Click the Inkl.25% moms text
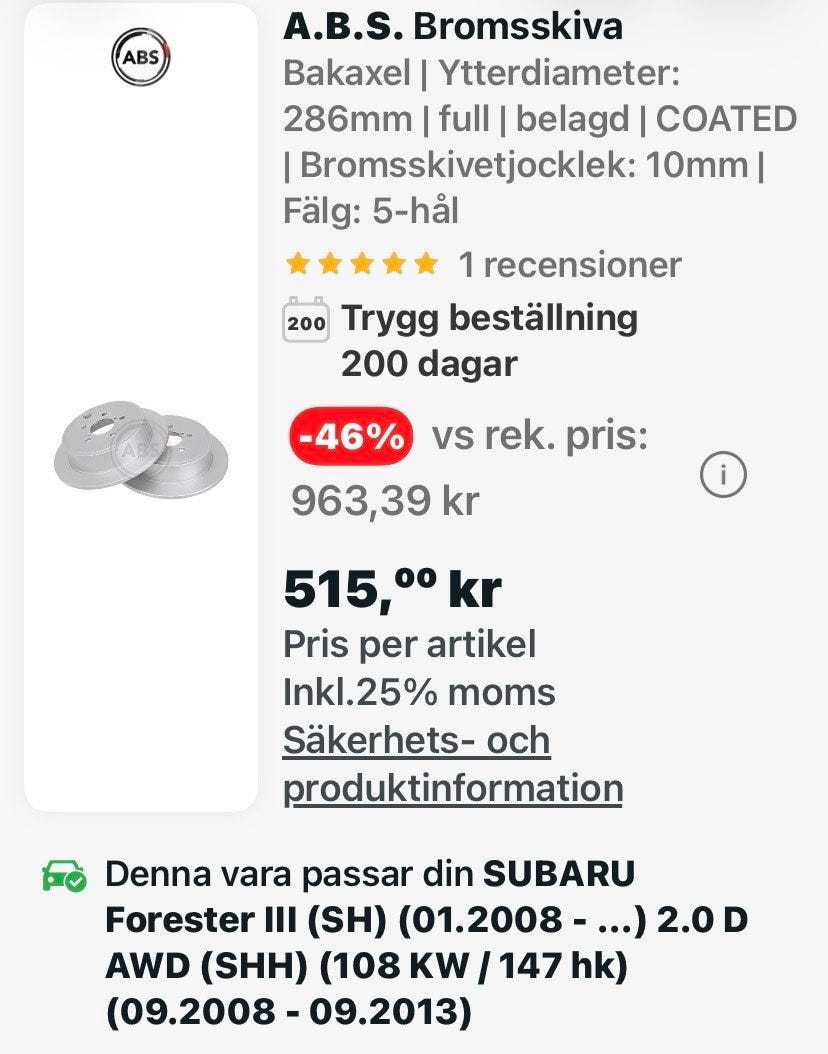This screenshot has width=828, height=1054. point(419,692)
